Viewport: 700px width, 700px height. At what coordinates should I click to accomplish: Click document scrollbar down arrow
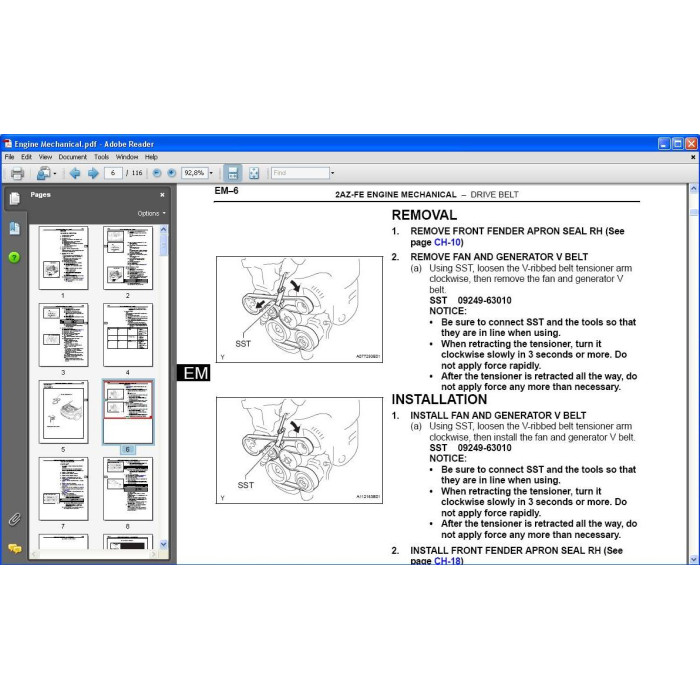(694, 559)
